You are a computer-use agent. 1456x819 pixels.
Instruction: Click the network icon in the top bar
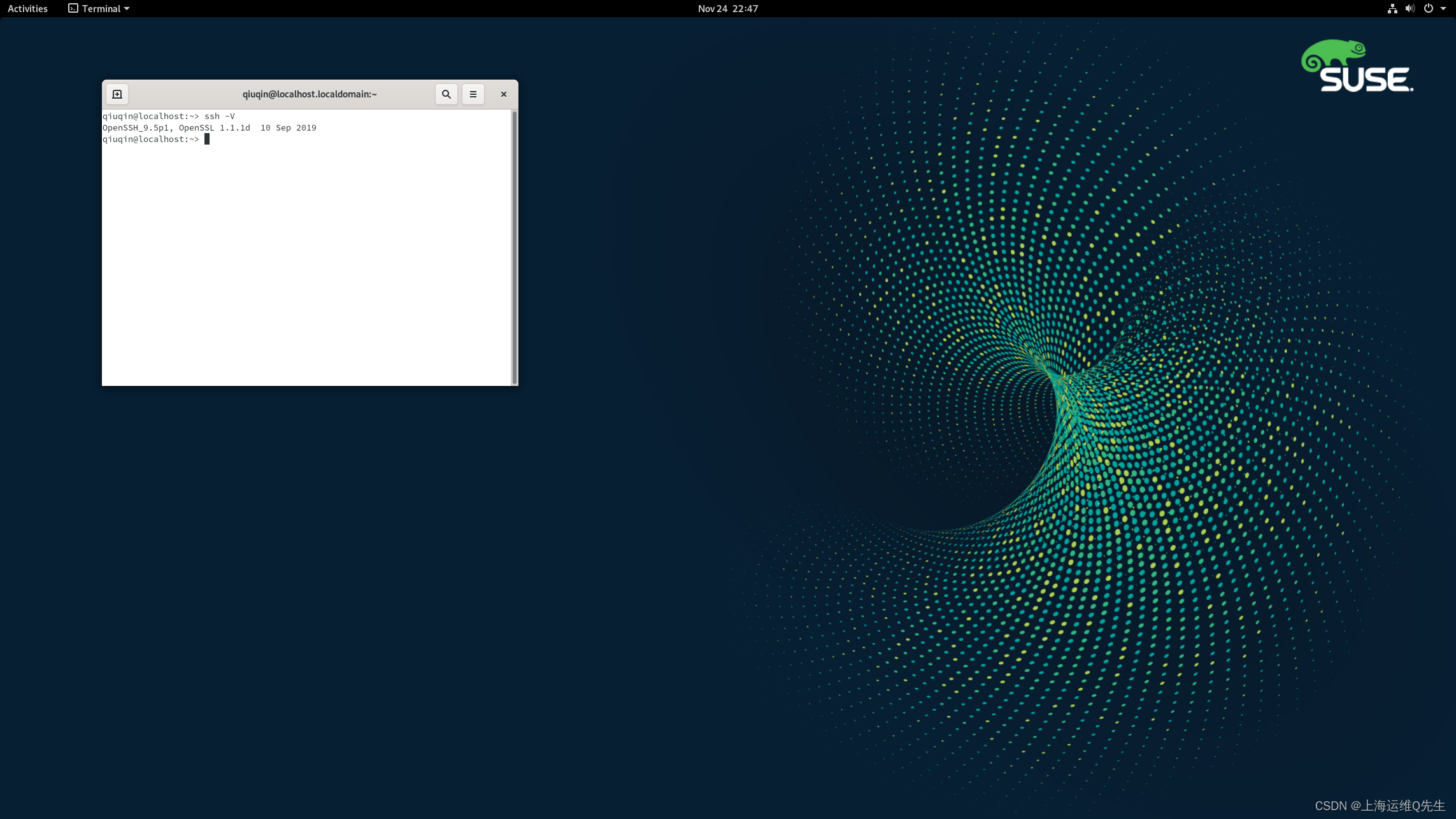click(1392, 8)
